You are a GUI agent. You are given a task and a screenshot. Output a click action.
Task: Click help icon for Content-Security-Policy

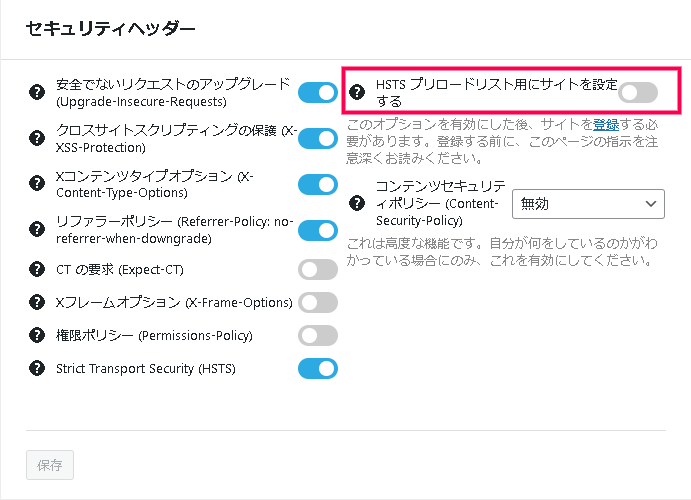pos(357,203)
